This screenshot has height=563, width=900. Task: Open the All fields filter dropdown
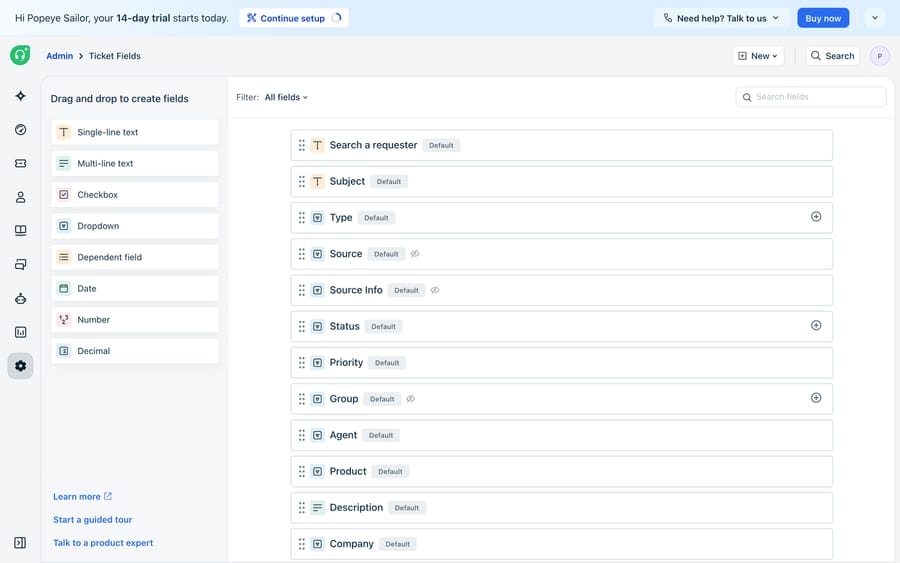(286, 97)
